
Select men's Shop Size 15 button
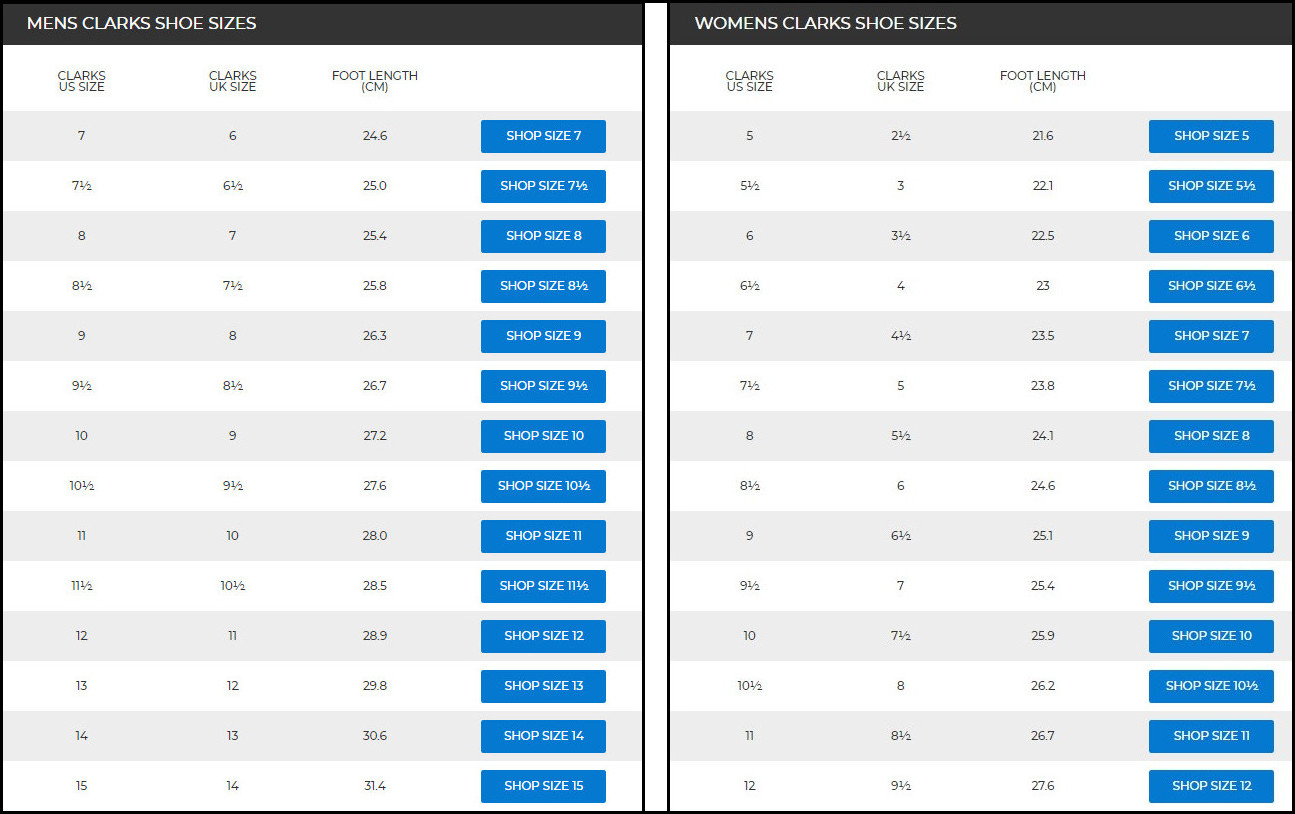click(x=543, y=786)
